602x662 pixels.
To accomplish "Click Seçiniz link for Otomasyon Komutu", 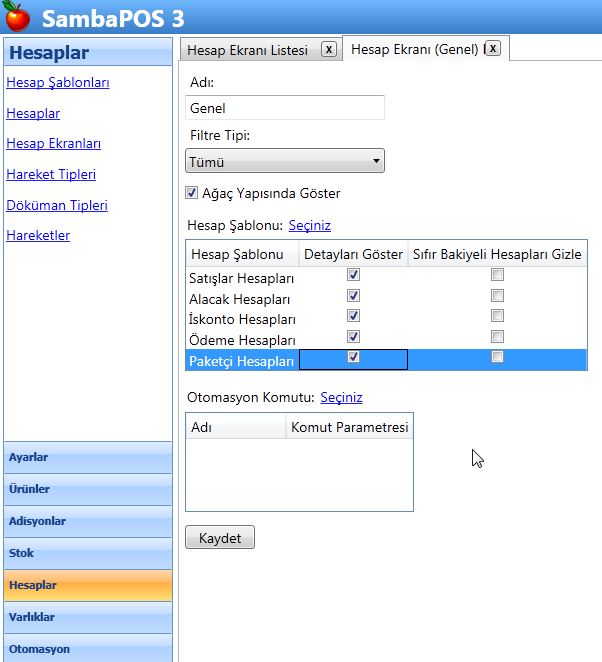I will (x=341, y=397).
